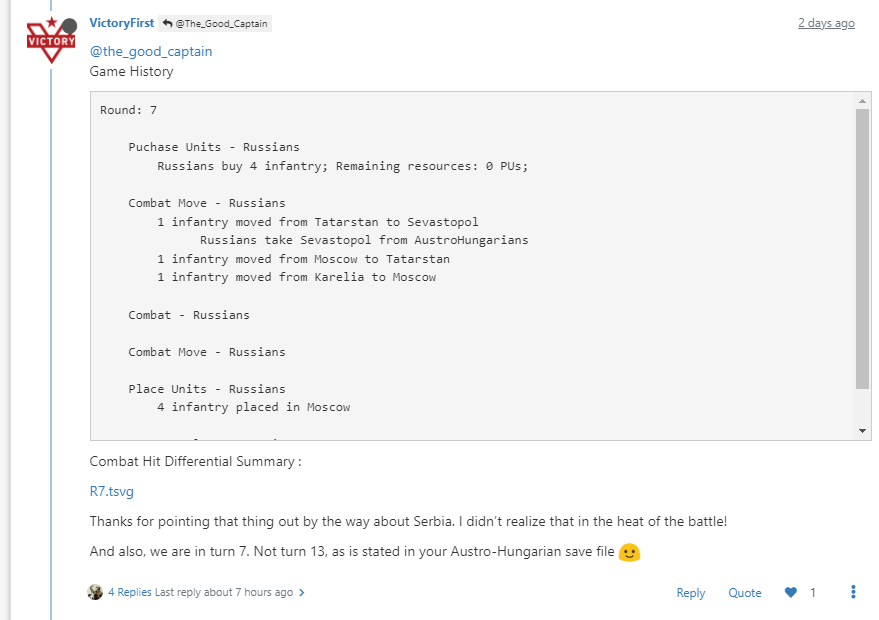Reply to this post

[x=690, y=593]
